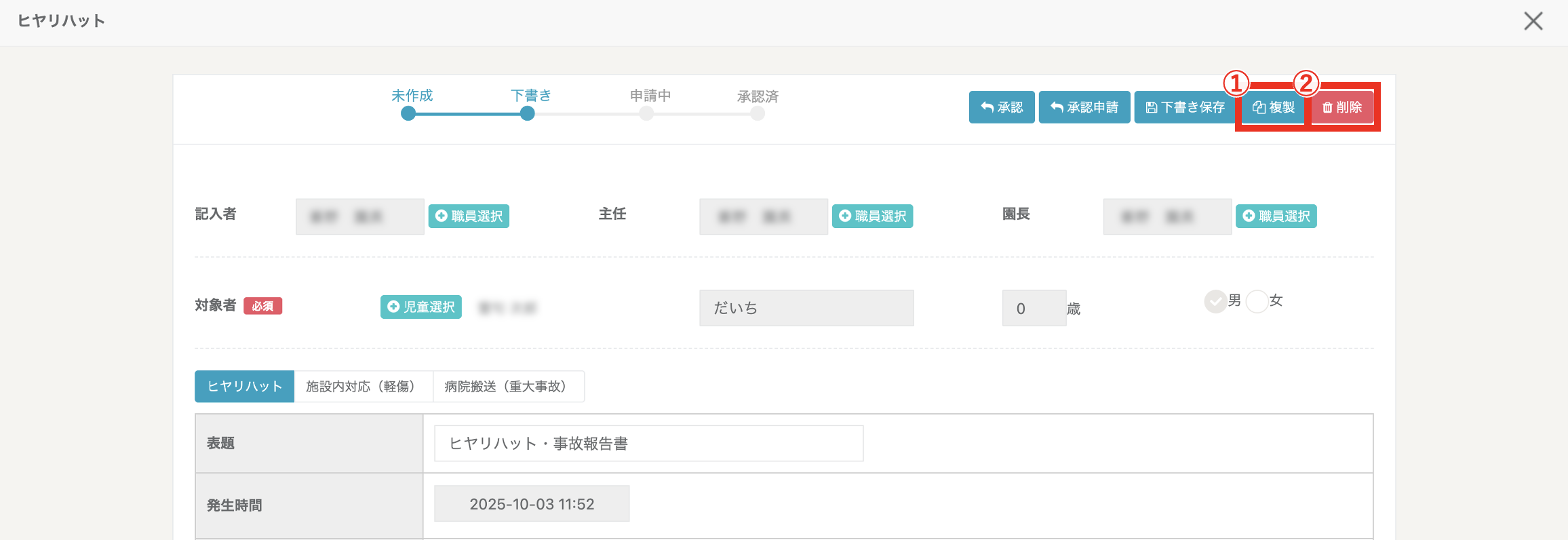Click the age 歳 input field
Image resolution: width=1568 pixels, height=540 pixels.
tap(1034, 309)
